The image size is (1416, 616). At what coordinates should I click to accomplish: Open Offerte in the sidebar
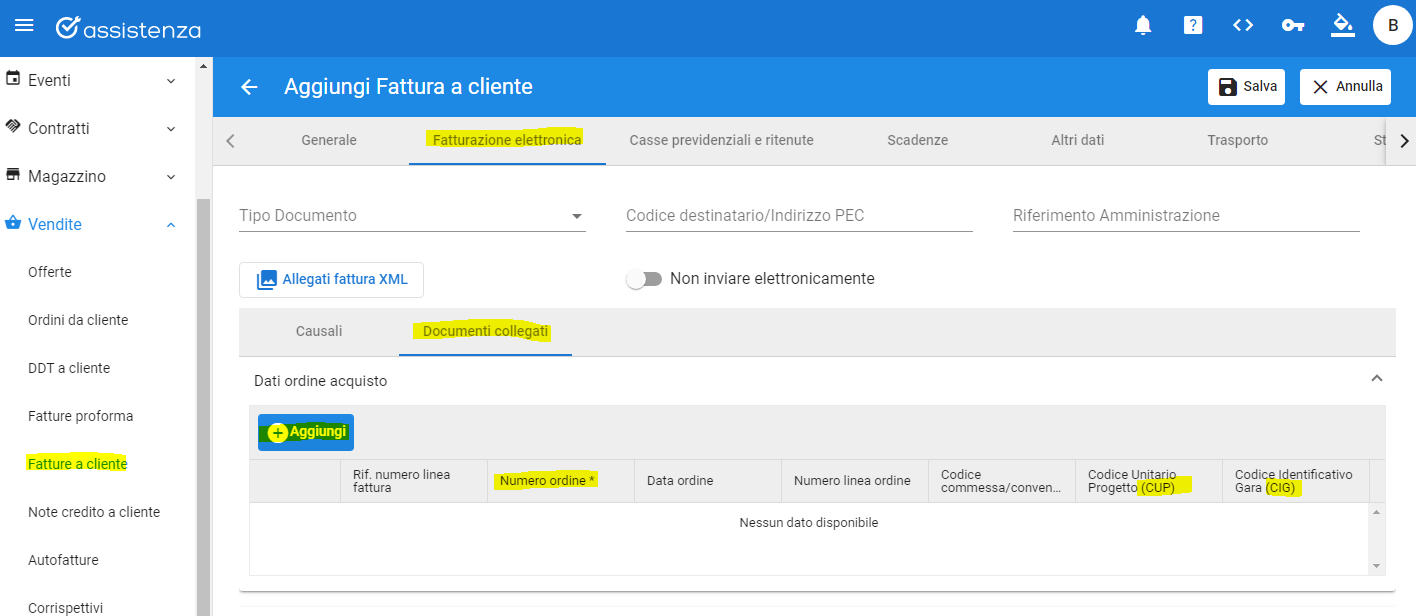pos(50,272)
